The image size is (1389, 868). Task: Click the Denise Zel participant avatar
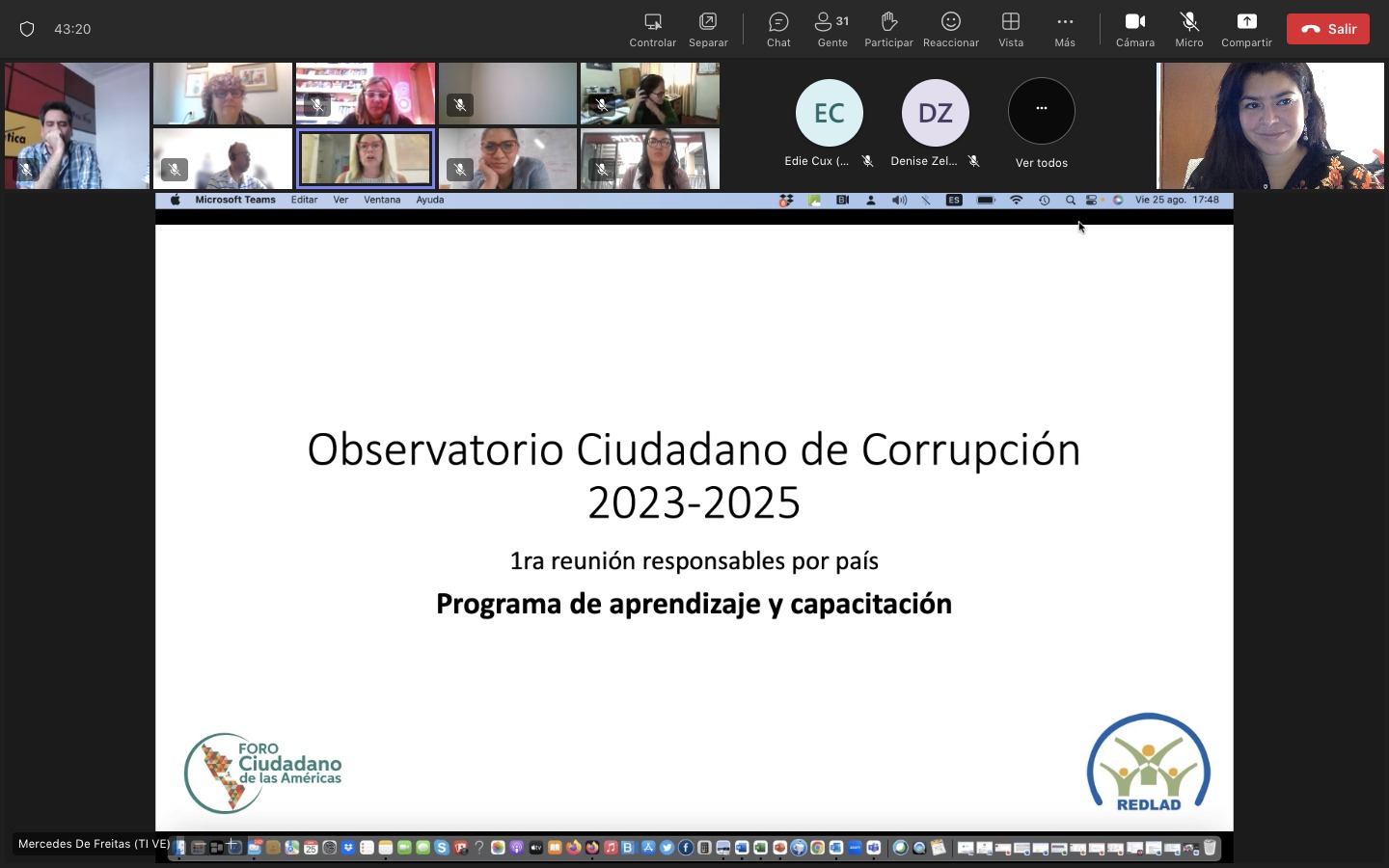pos(935,113)
